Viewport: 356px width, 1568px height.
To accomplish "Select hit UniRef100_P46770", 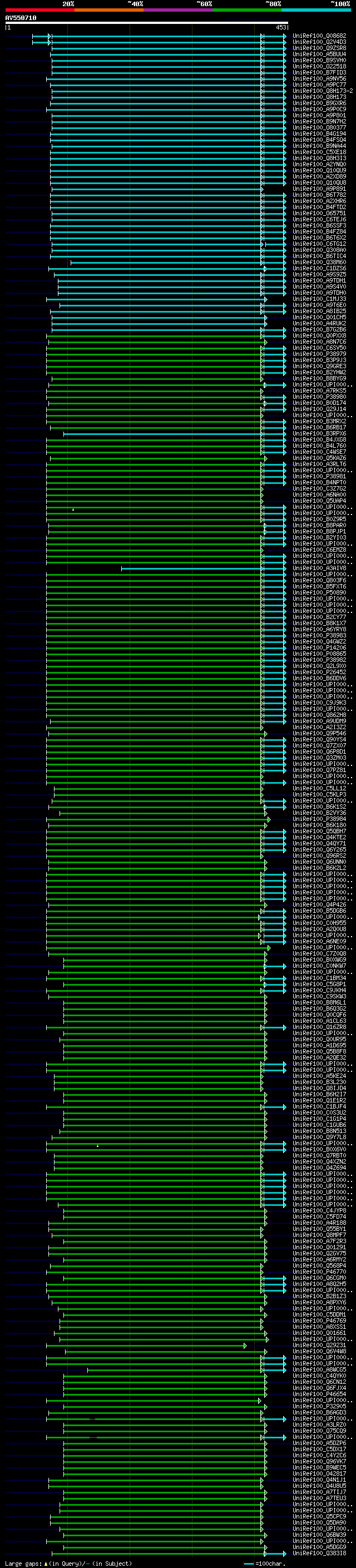I will (x=319, y=1272).
